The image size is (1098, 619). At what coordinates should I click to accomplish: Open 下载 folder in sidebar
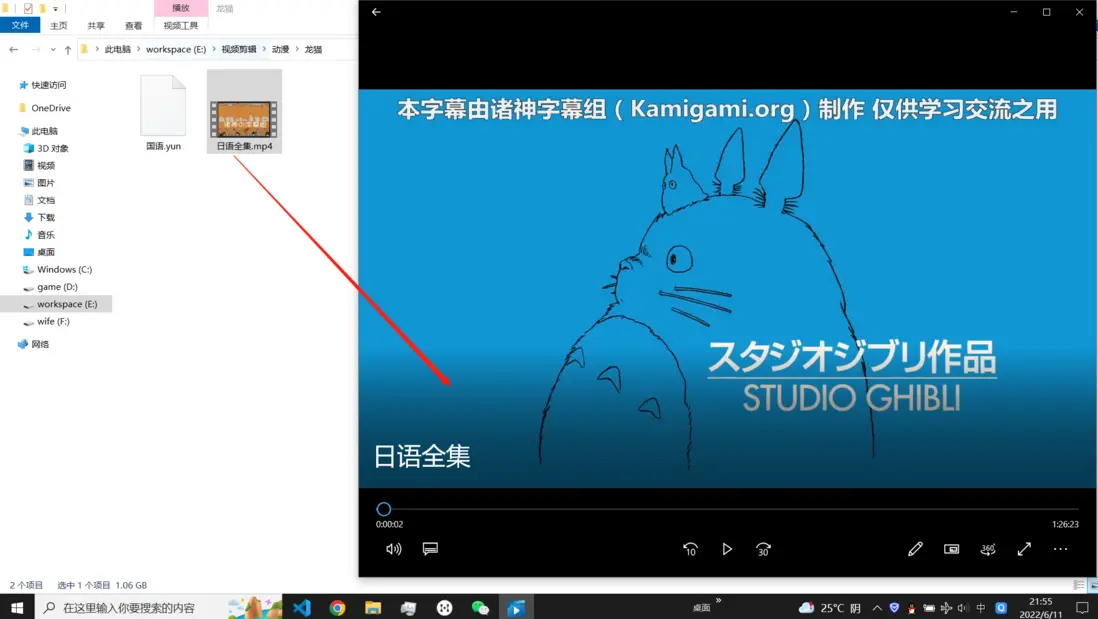pos(46,217)
